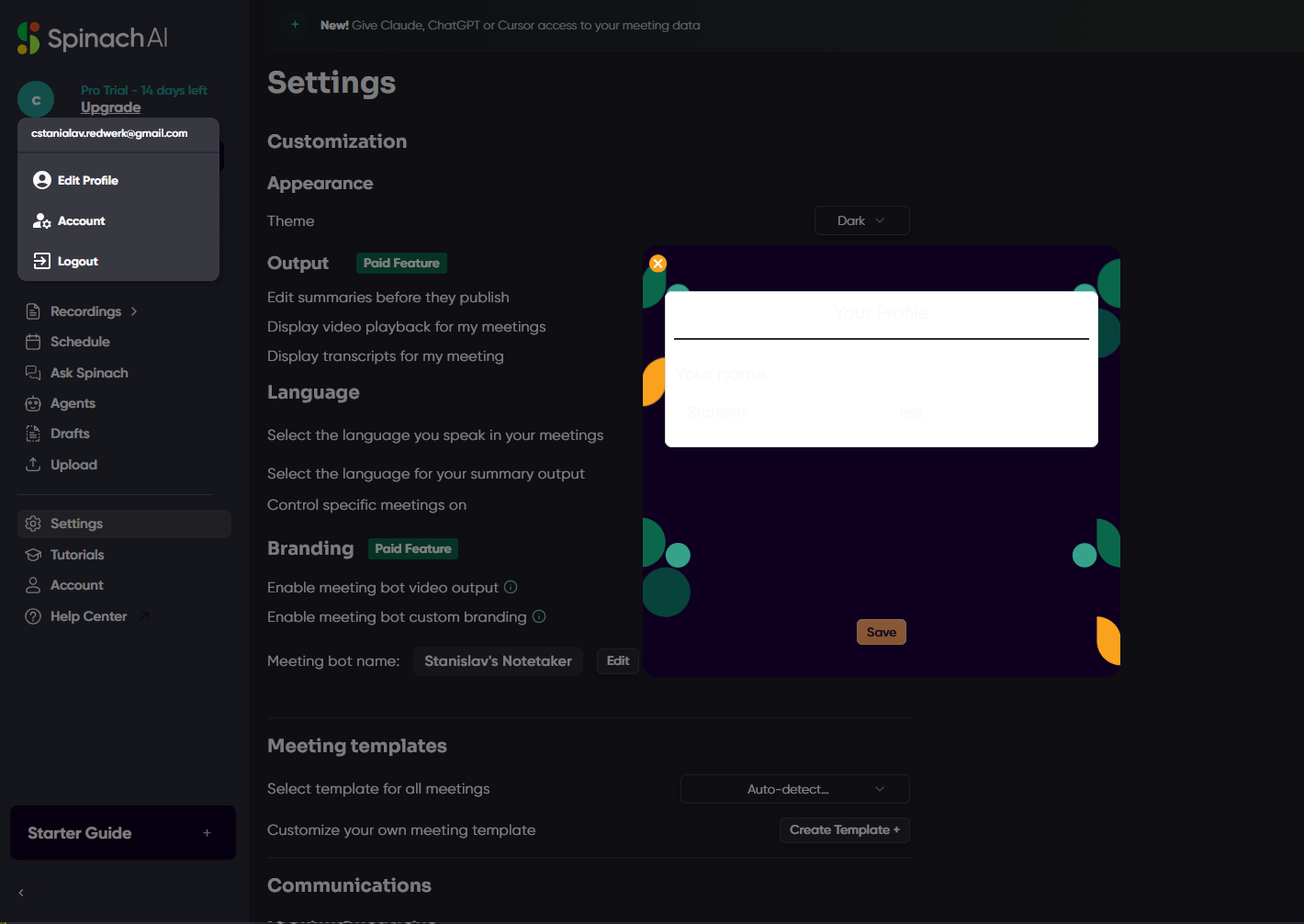Click the Agents robot icon
Viewport: 1304px width, 924px height.
point(33,403)
